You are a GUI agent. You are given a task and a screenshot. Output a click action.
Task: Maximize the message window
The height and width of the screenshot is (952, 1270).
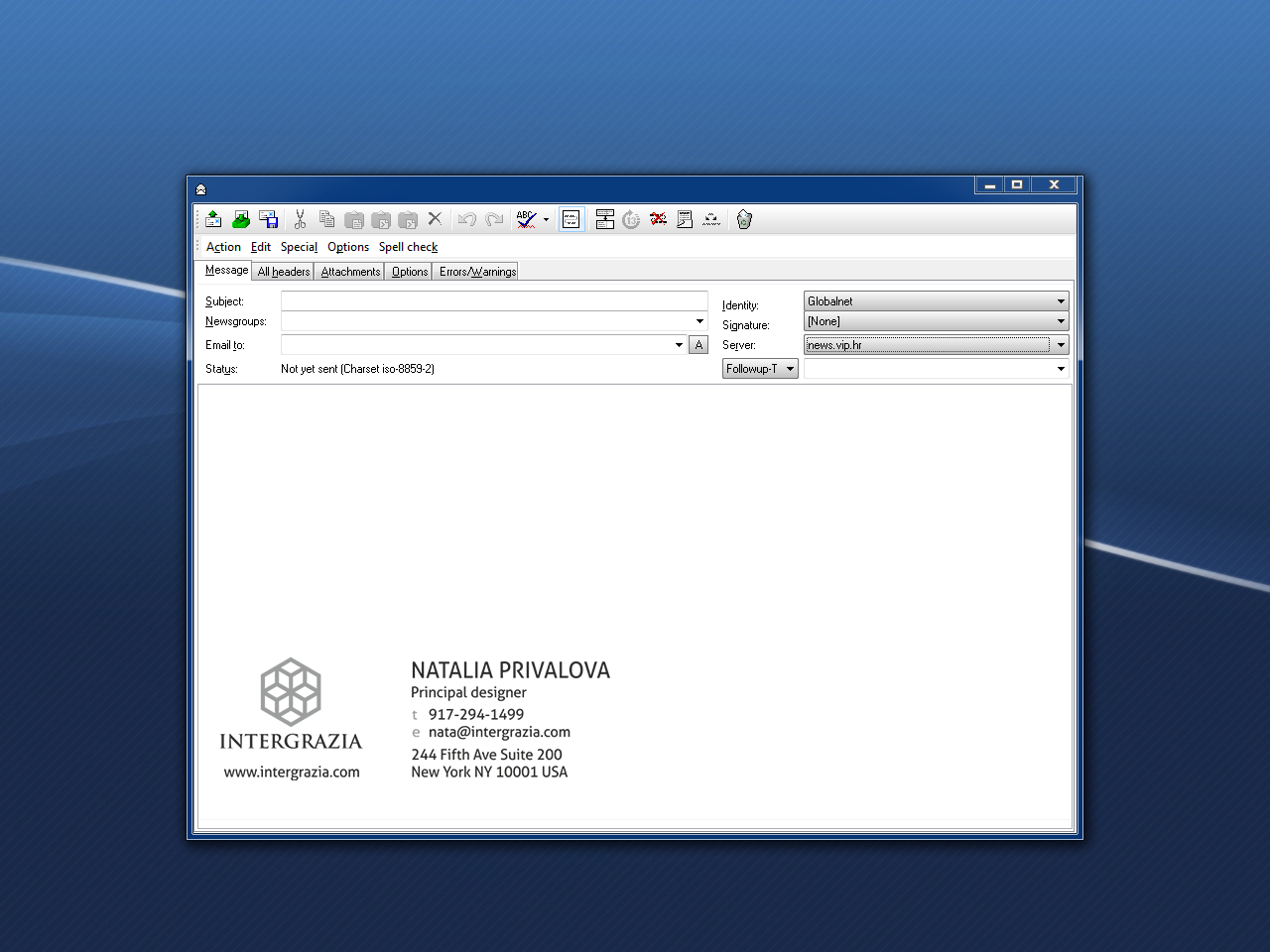pyautogui.click(x=1017, y=184)
